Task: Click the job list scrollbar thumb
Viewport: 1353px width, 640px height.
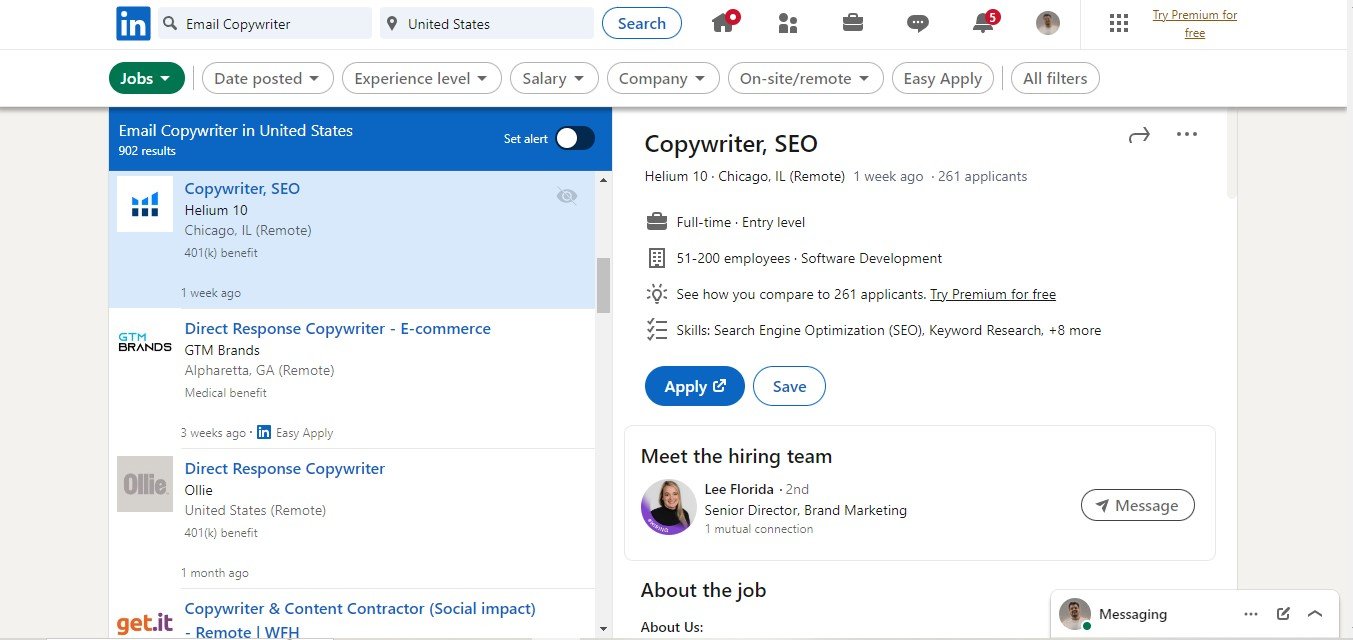Action: 603,285
